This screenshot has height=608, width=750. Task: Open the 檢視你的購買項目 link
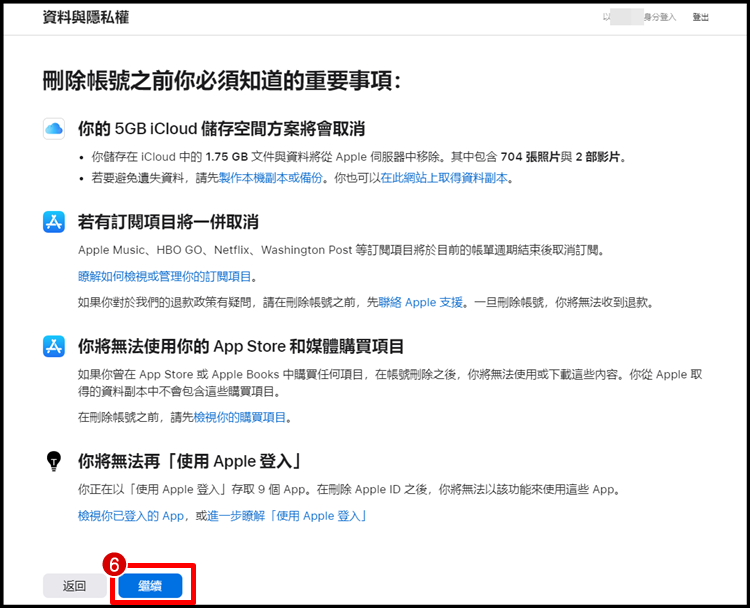[239, 417]
